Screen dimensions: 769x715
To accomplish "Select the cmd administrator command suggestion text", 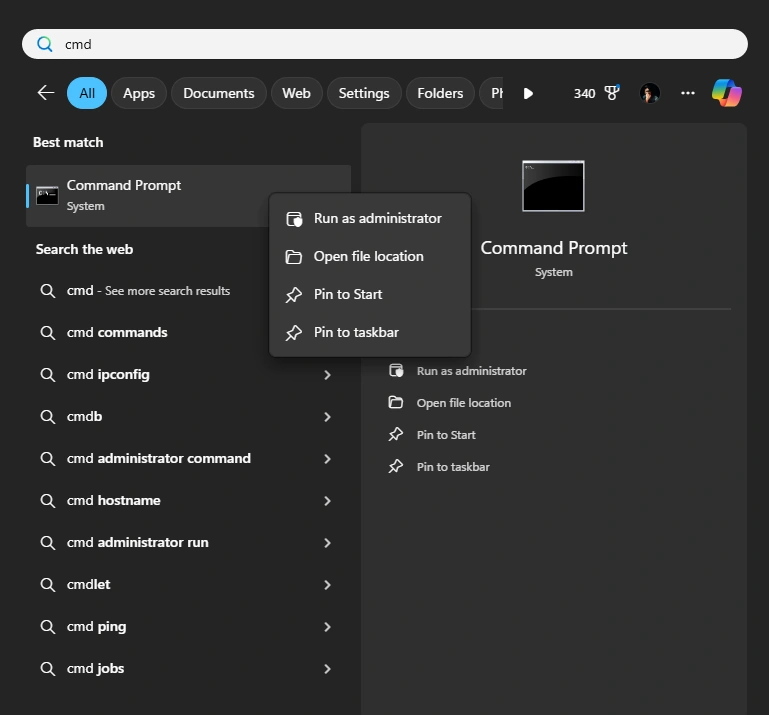I will 158,459.
